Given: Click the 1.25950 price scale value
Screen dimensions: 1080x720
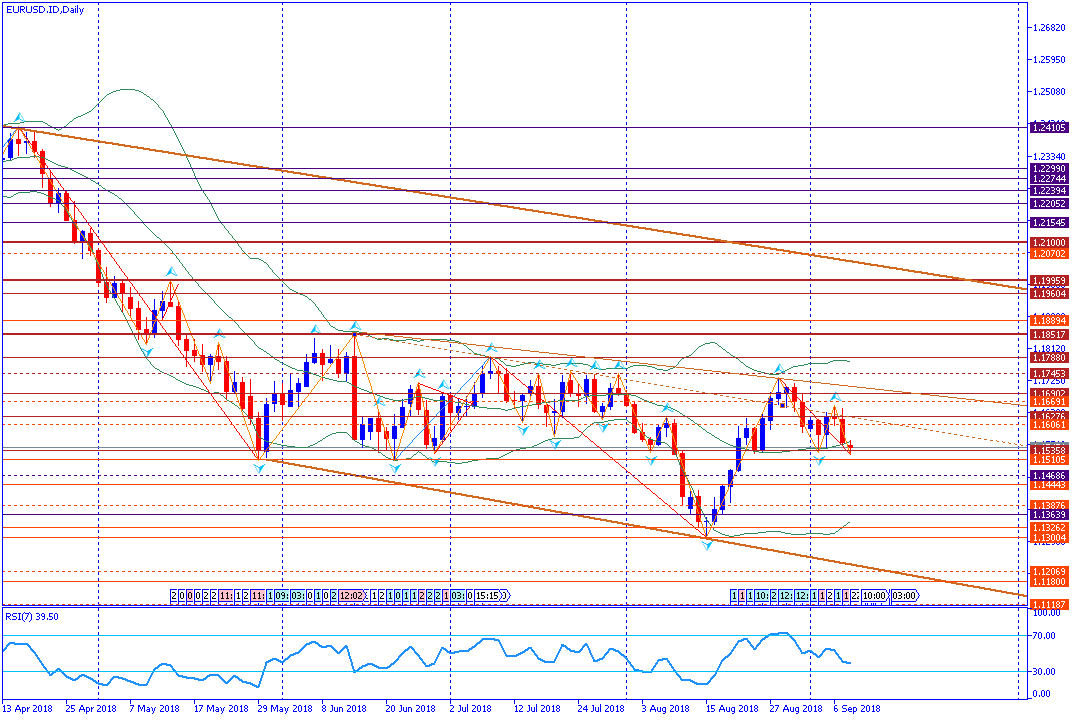Looking at the screenshot, I should 1049,60.
